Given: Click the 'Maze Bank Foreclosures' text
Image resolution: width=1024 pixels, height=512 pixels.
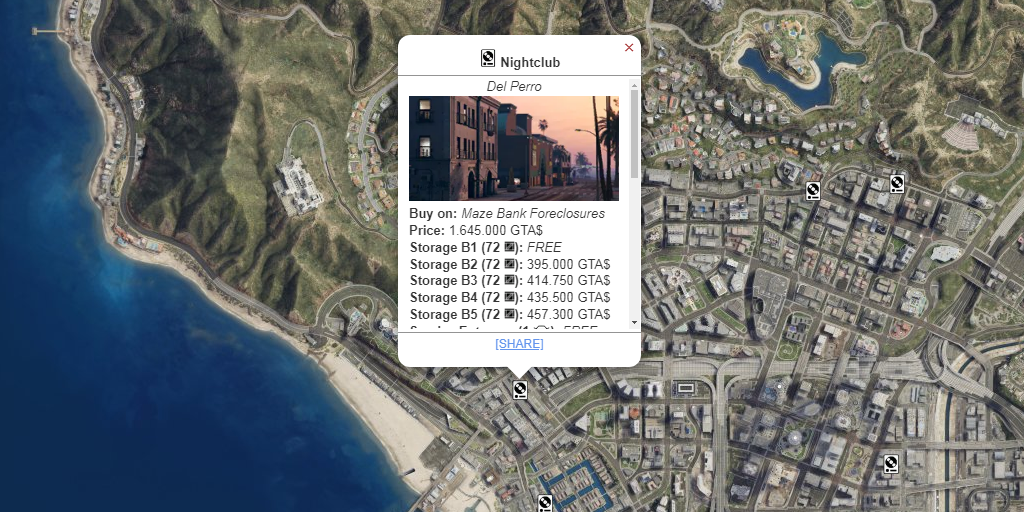Looking at the screenshot, I should 533,214.
